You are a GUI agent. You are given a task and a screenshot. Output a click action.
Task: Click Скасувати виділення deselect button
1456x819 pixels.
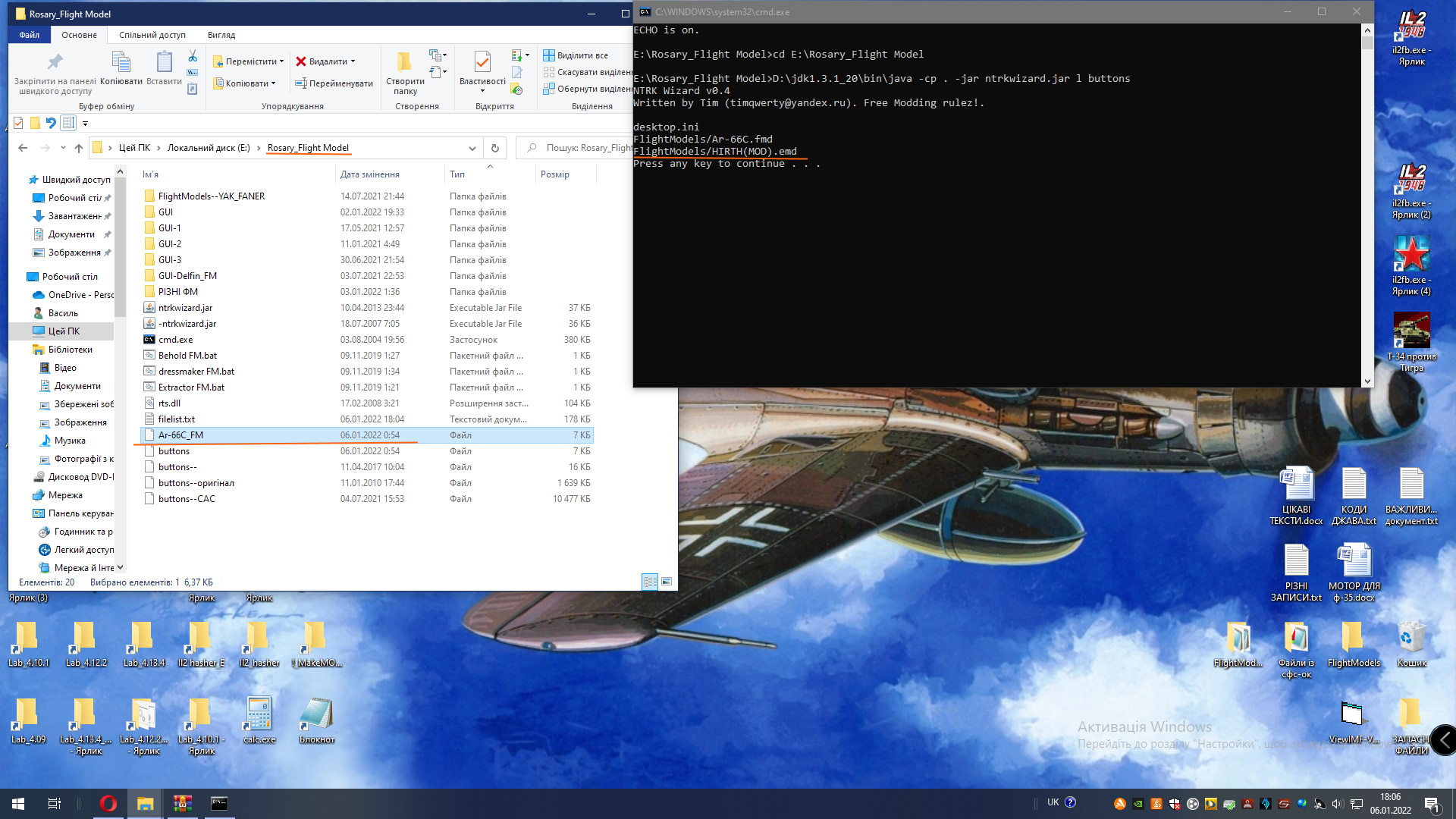[x=588, y=72]
